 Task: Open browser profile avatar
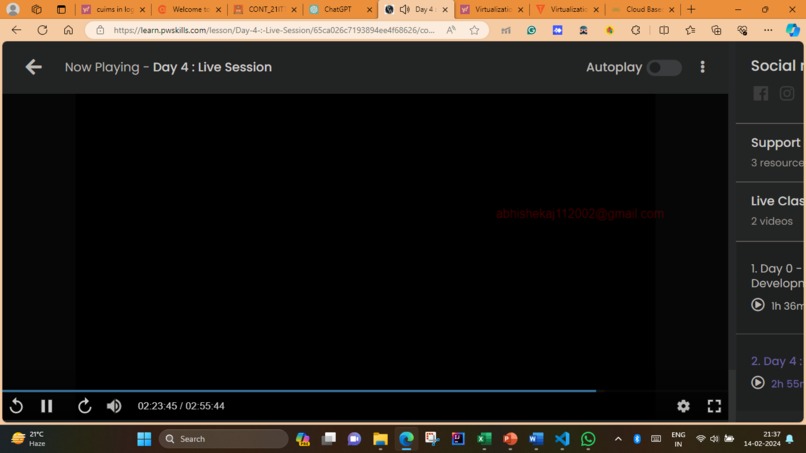tap(13, 9)
